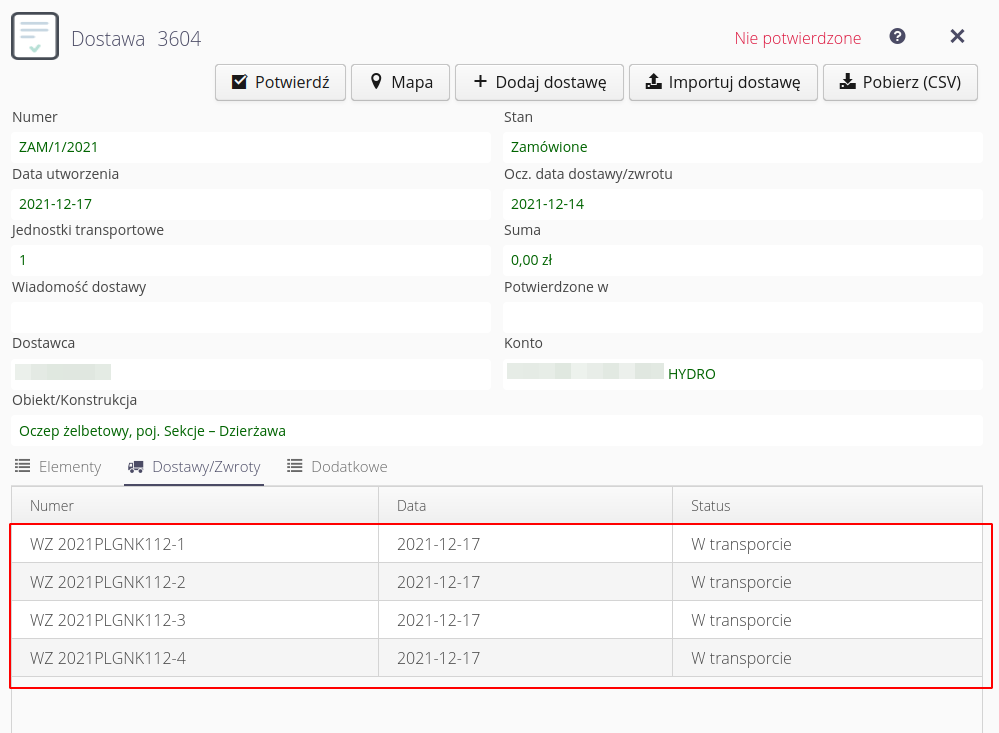
Task: Click the Importuj dostawę button
Action: pos(722,82)
